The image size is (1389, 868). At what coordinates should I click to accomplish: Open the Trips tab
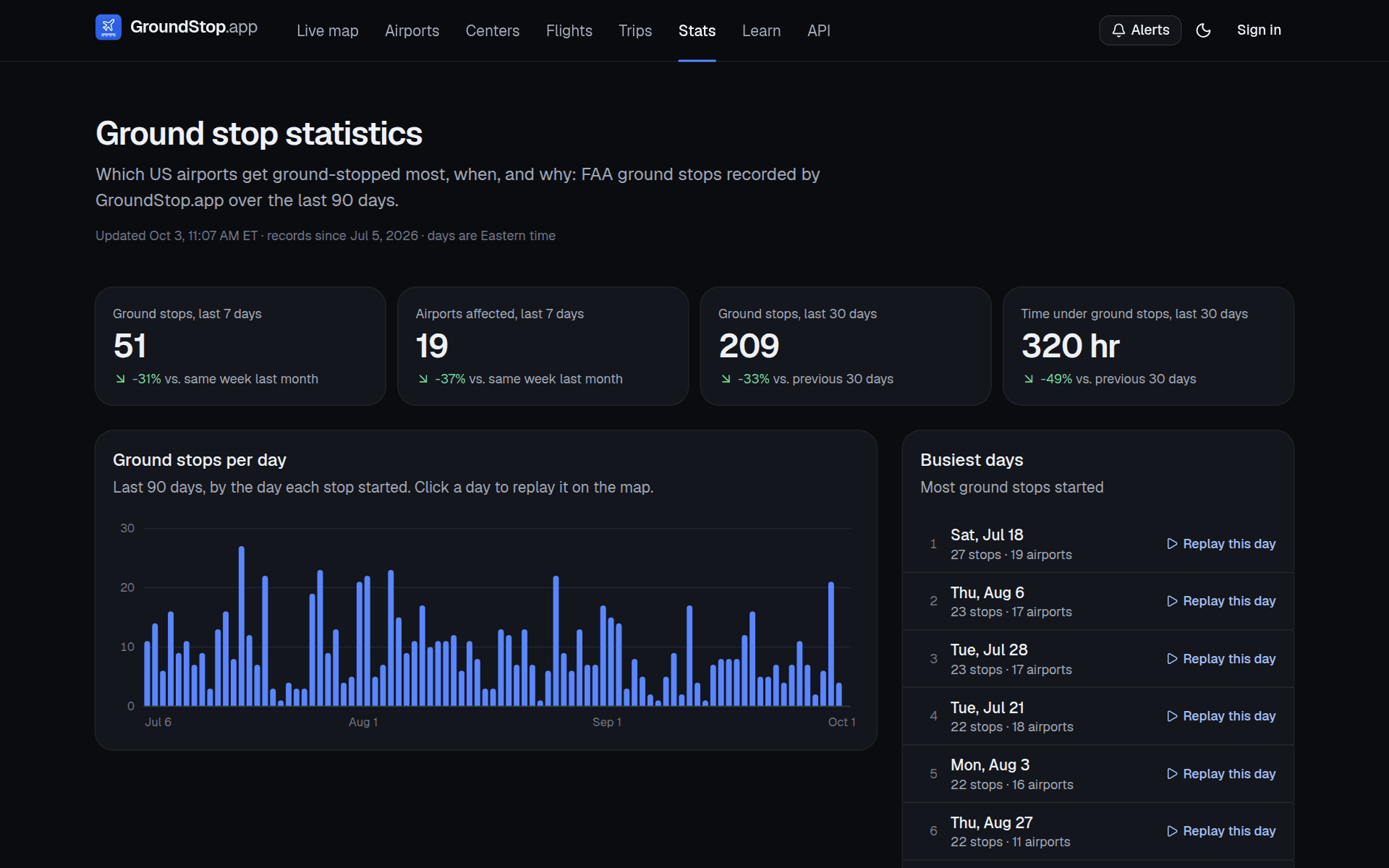(635, 30)
